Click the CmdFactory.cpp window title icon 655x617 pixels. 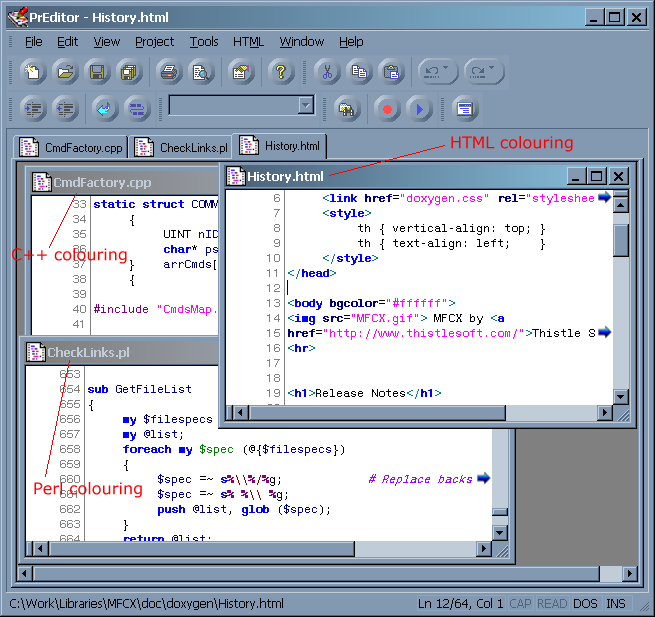42,182
